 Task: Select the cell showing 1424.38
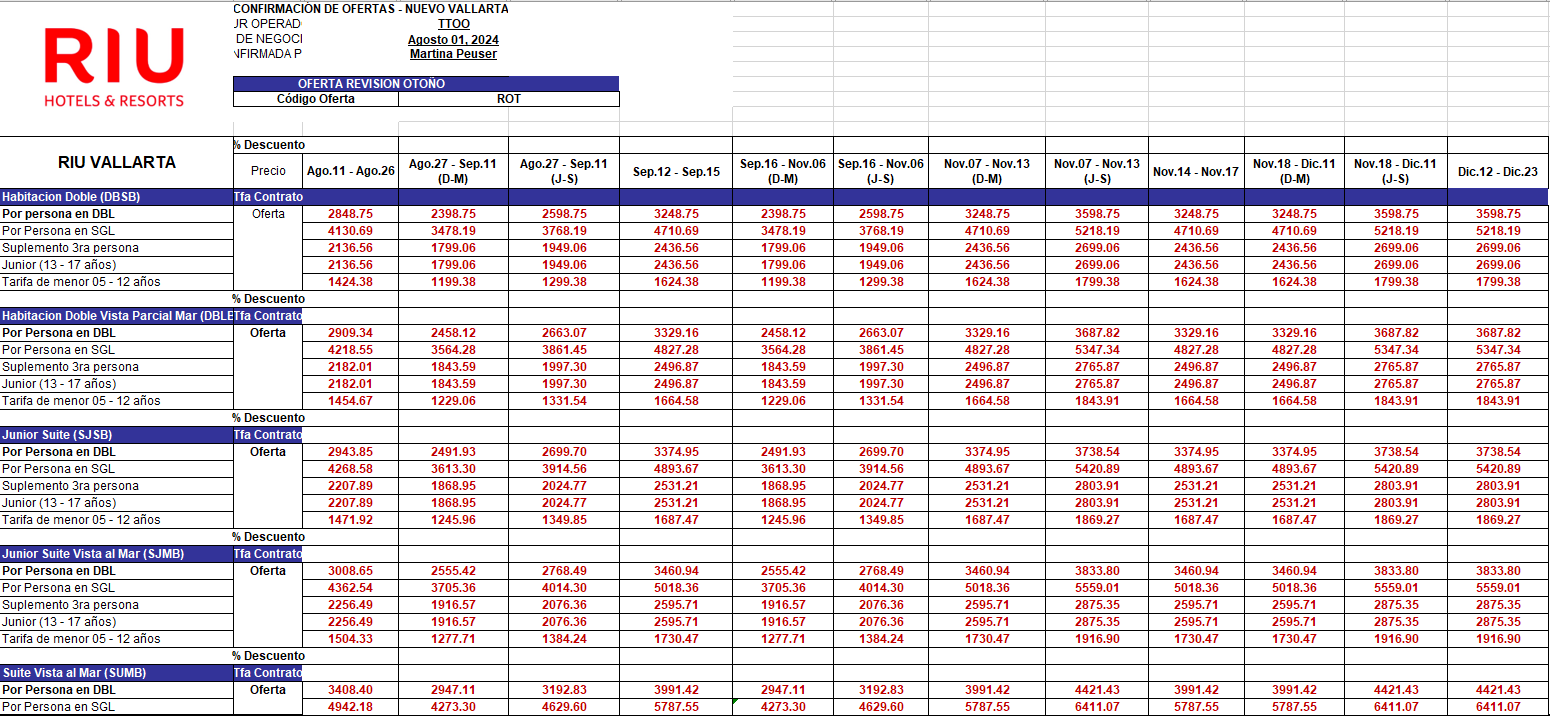point(350,282)
